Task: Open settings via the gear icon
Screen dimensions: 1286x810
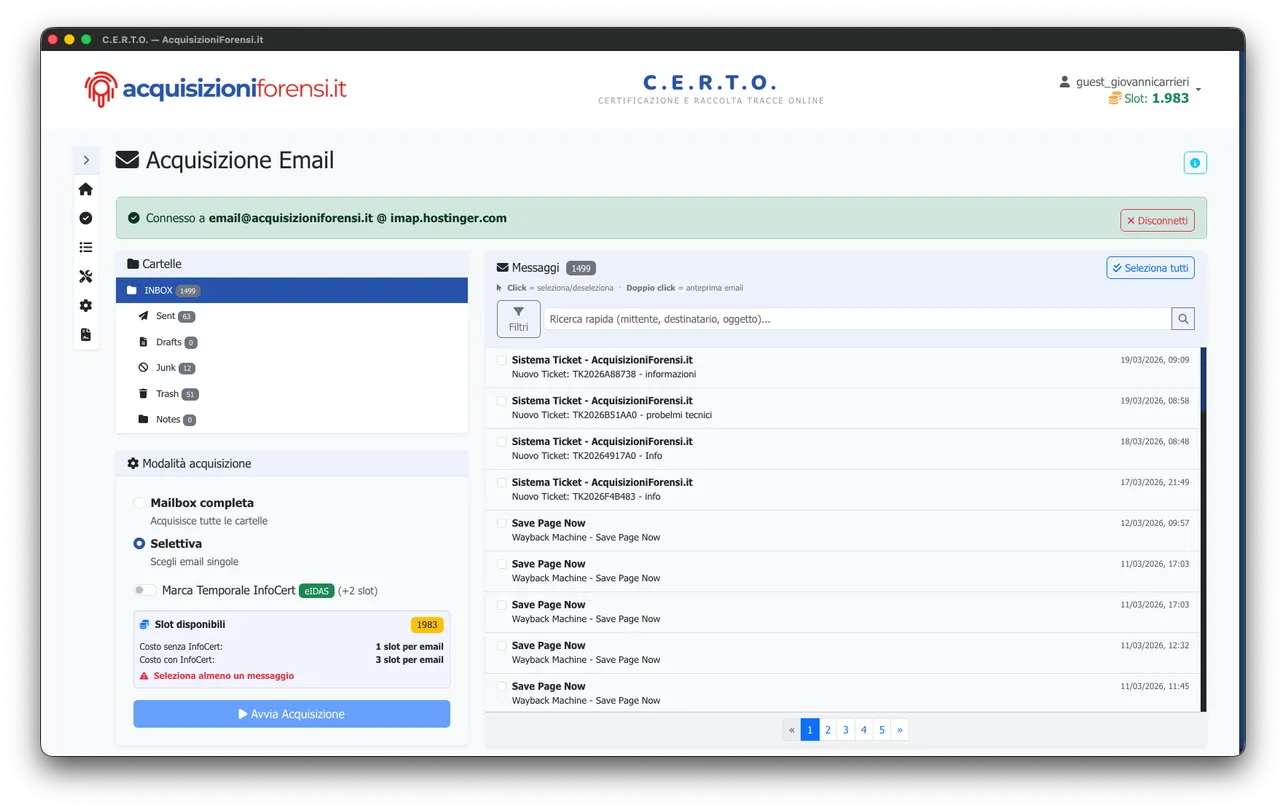Action: coord(86,306)
